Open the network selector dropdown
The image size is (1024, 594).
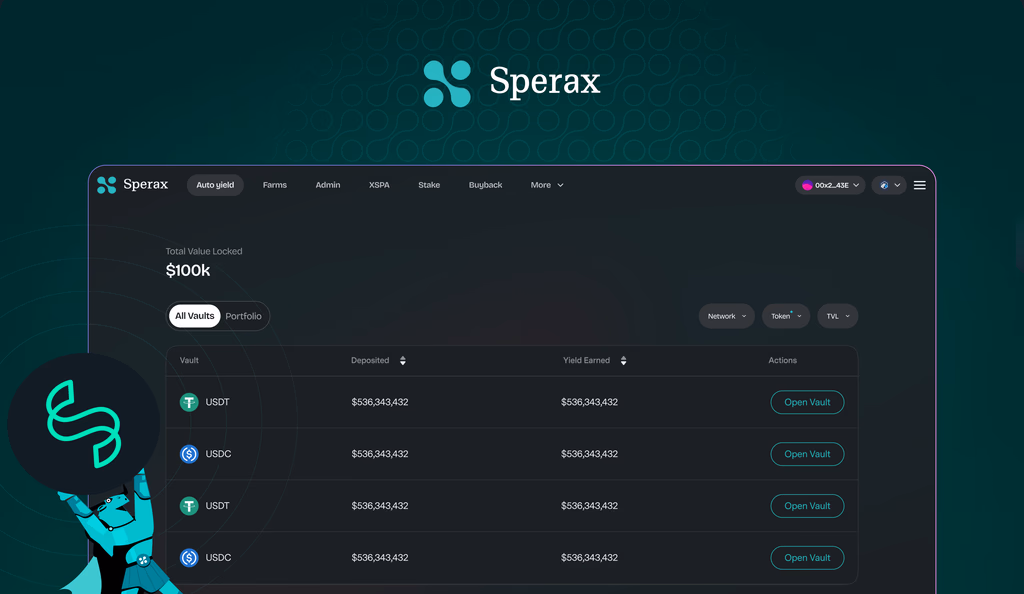tap(889, 185)
